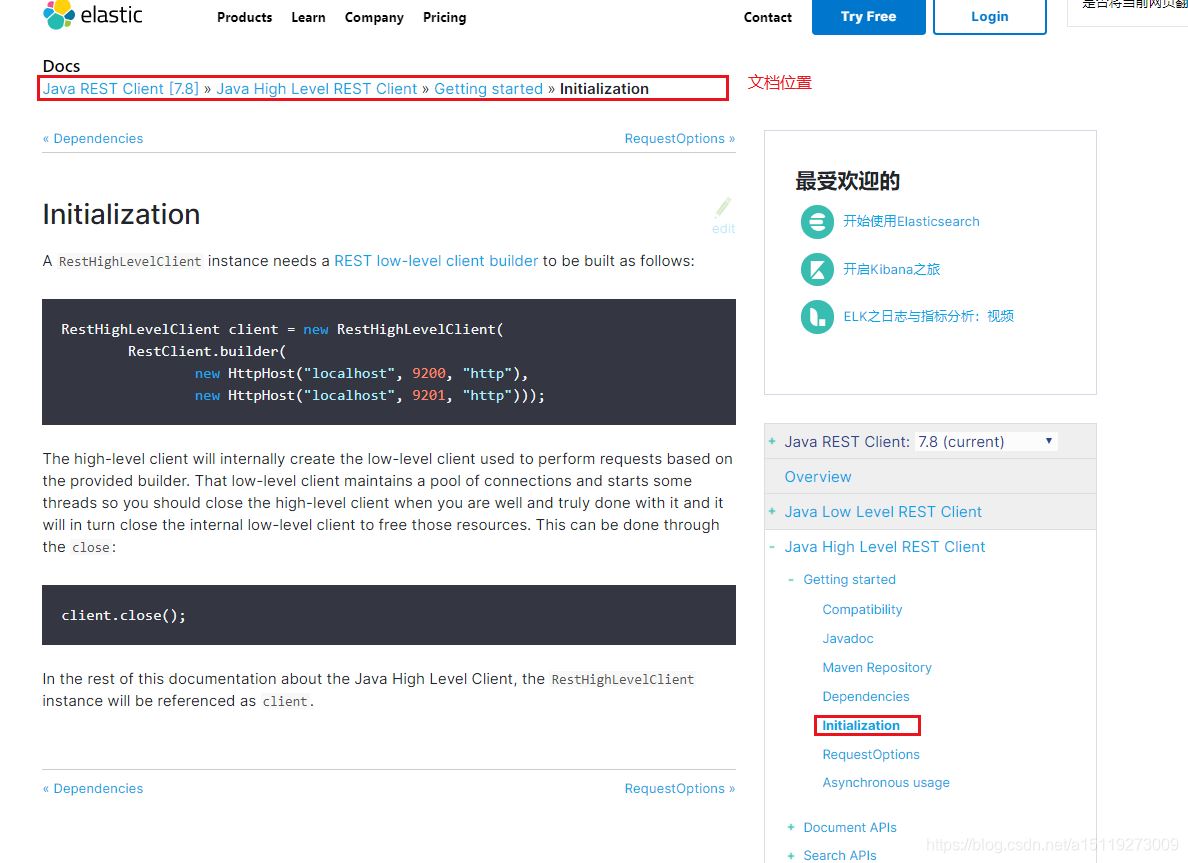Image resolution: width=1188 pixels, height=863 pixels.
Task: Open Java Low Level REST Client in sidebar
Action: (x=883, y=511)
